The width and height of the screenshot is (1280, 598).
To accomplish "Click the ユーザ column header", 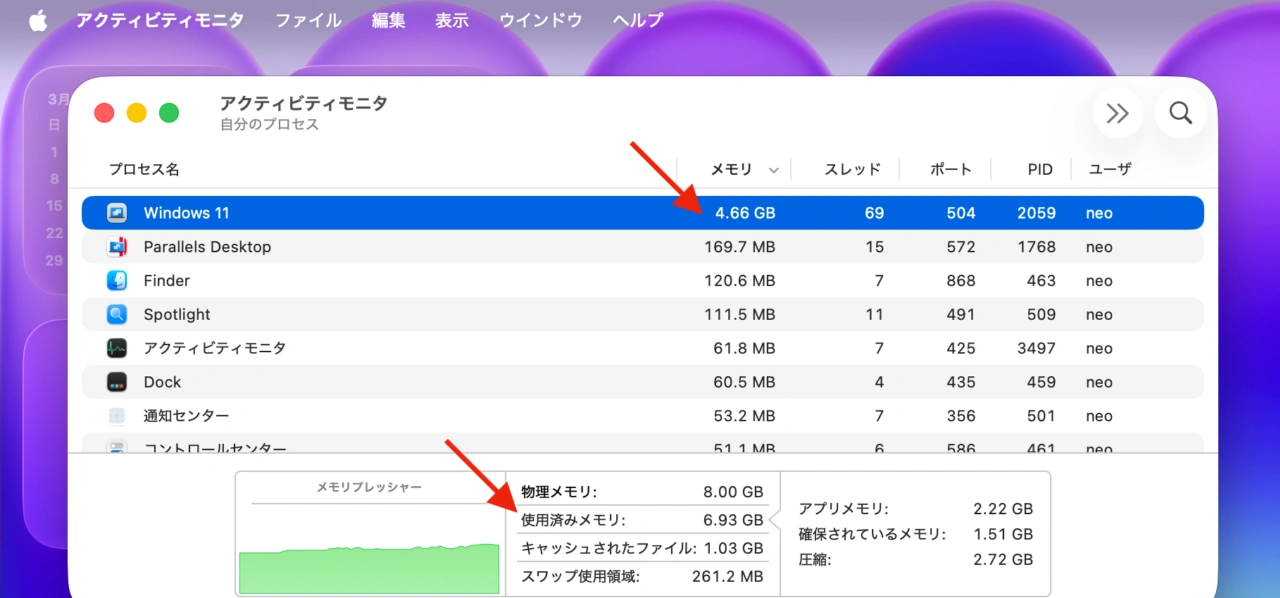I will [x=1110, y=169].
